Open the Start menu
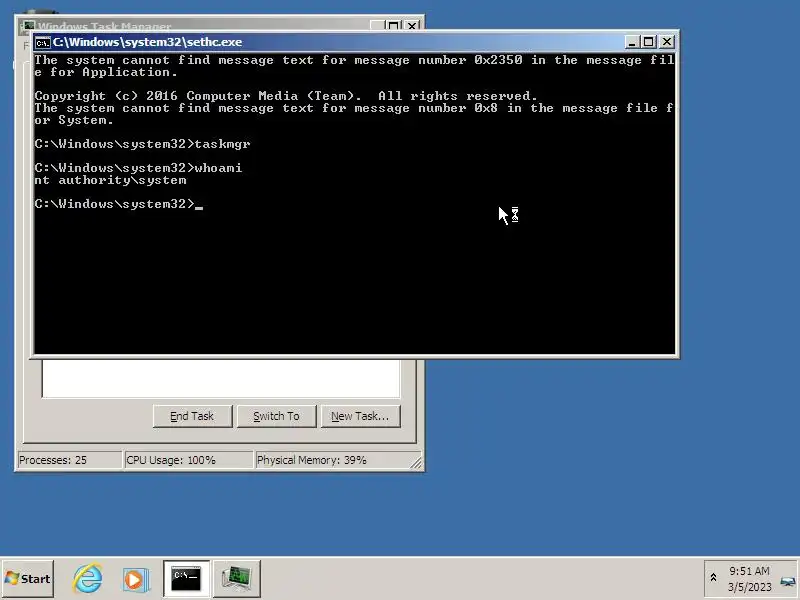This screenshot has width=800, height=600. point(28,579)
